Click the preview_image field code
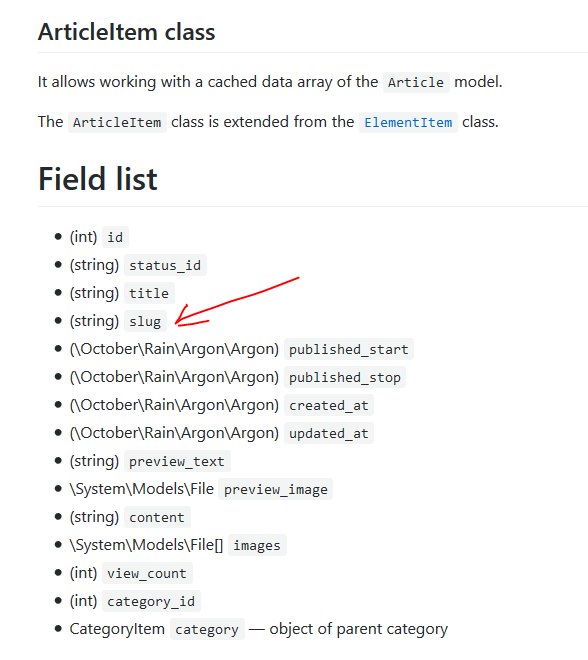The image size is (588, 660). [275, 490]
